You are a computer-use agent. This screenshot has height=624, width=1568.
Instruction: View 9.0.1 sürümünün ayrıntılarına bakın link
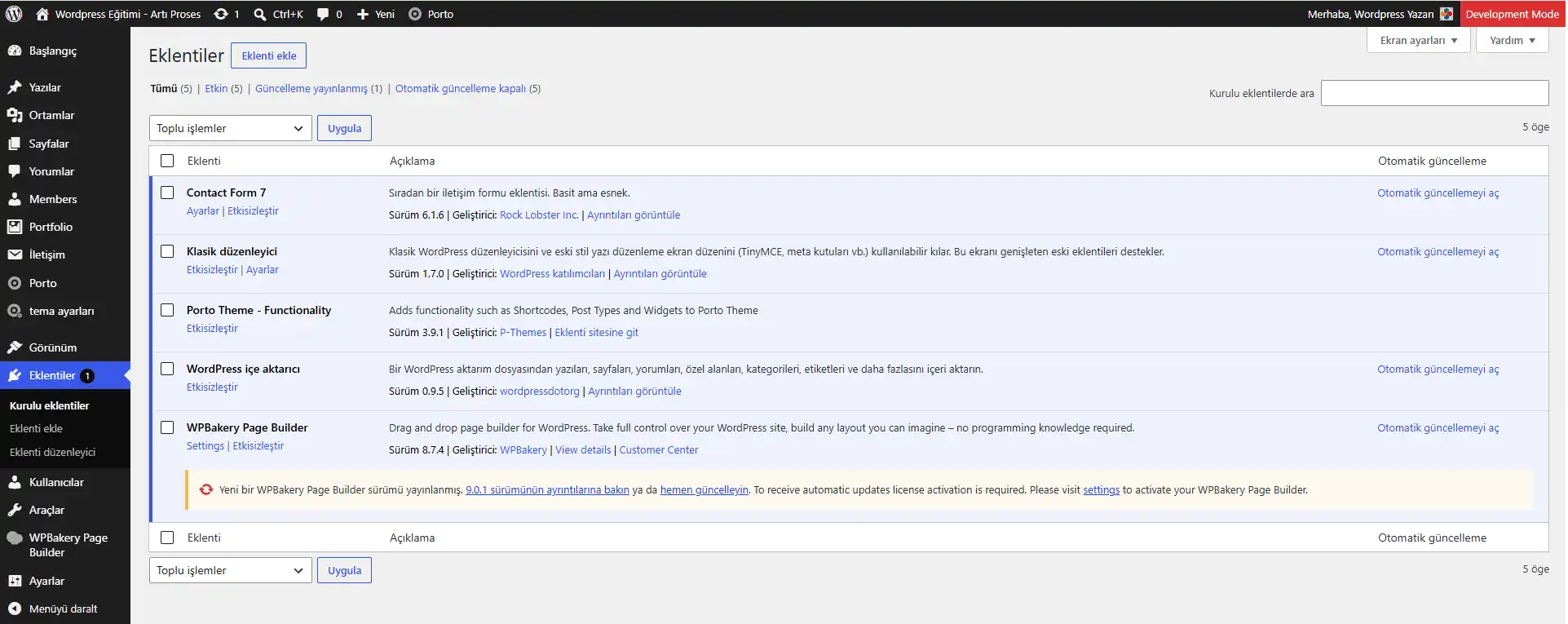[x=547, y=489]
